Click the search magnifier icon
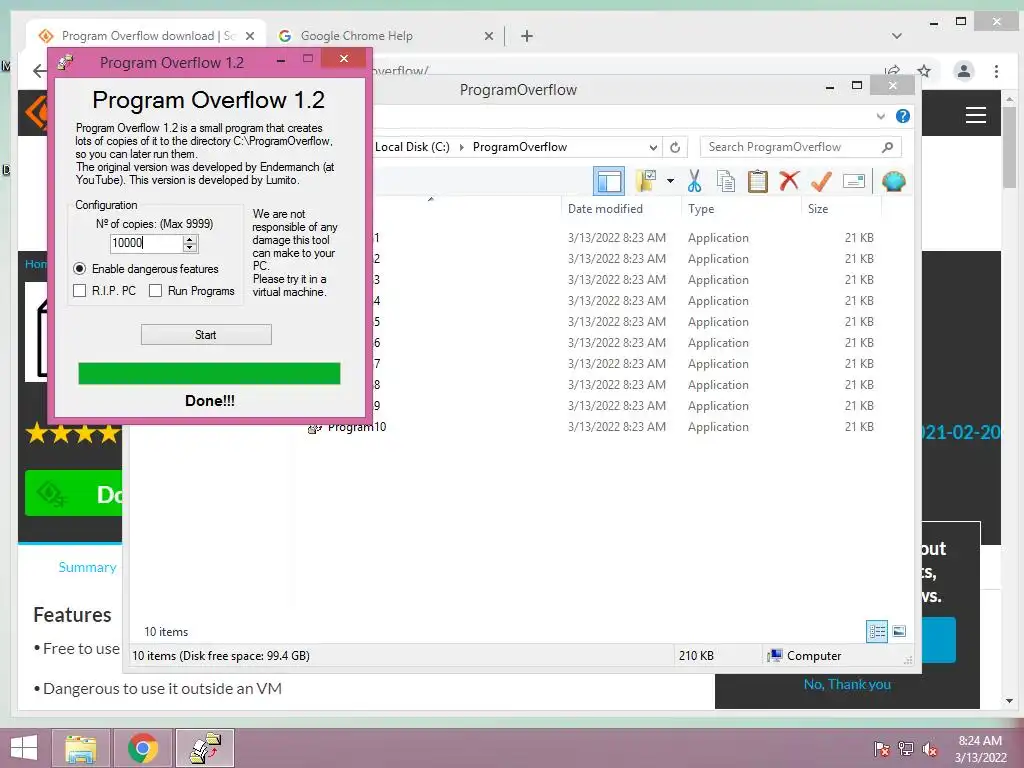 coord(887,147)
